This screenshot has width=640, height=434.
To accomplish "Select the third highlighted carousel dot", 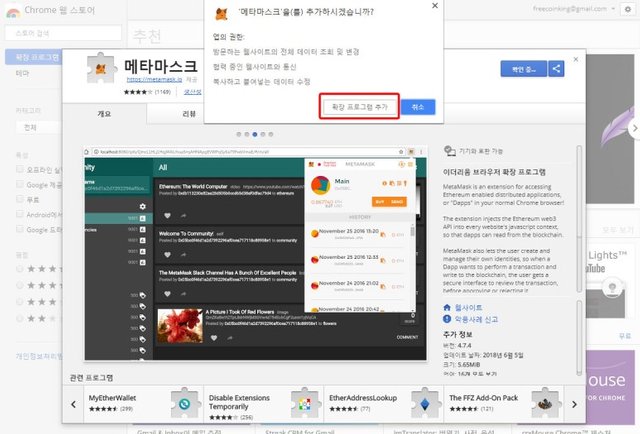I will click(255, 134).
